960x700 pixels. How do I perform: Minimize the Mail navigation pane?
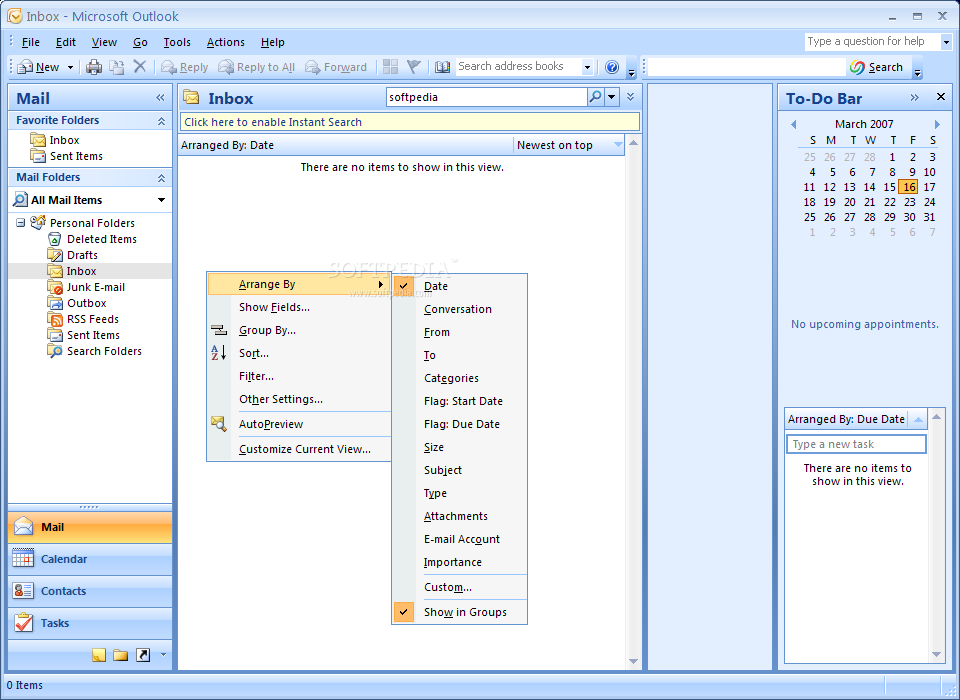point(160,98)
